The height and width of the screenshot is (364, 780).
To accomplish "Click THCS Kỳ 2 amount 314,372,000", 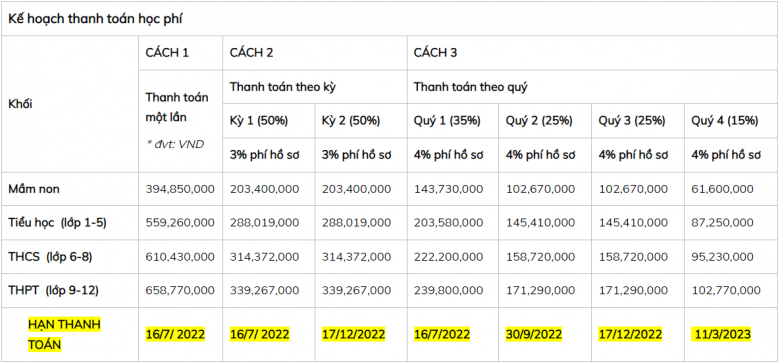I will (357, 257).
